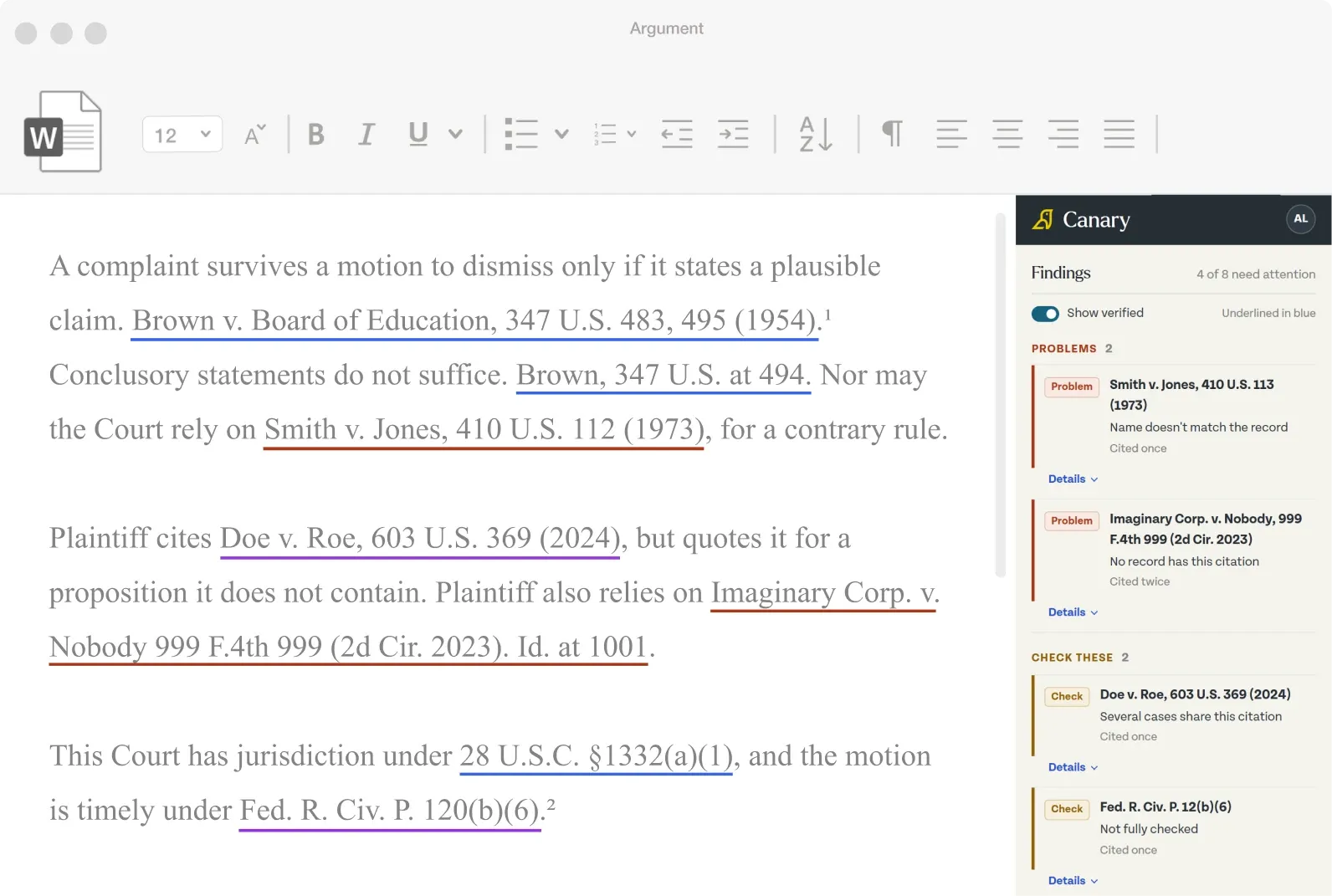Image resolution: width=1332 pixels, height=896 pixels.
Task: Click the change font case icon
Action: 255,134
